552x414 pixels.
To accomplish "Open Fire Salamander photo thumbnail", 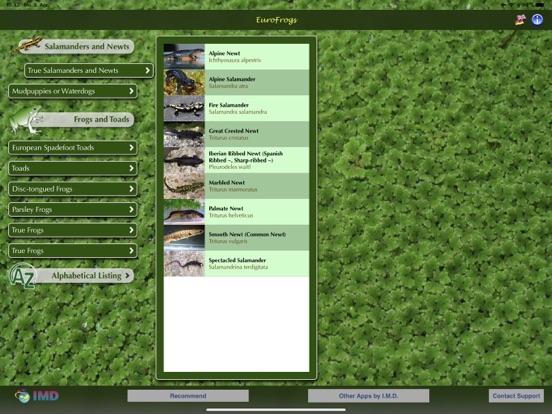I will [x=184, y=108].
